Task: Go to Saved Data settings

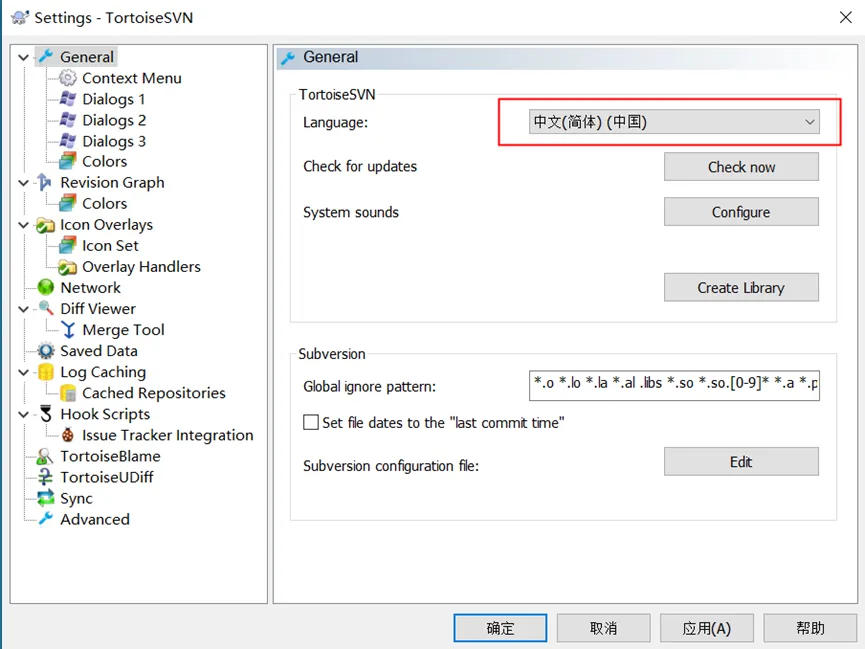Action: pyautogui.click(x=99, y=350)
